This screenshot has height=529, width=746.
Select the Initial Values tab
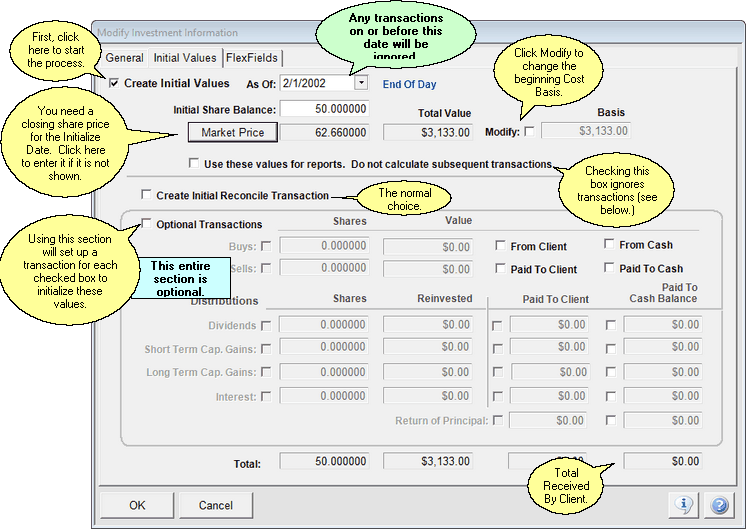(185, 58)
